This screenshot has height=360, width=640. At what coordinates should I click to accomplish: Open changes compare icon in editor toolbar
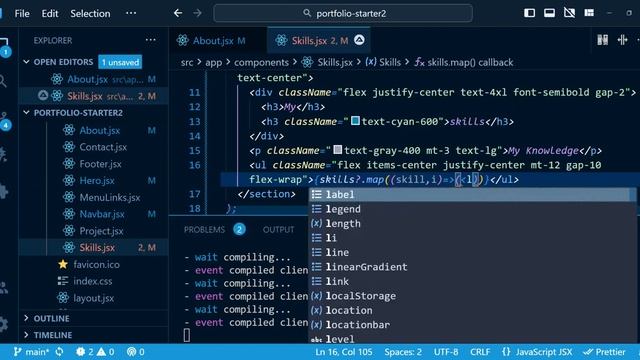(x=602, y=40)
